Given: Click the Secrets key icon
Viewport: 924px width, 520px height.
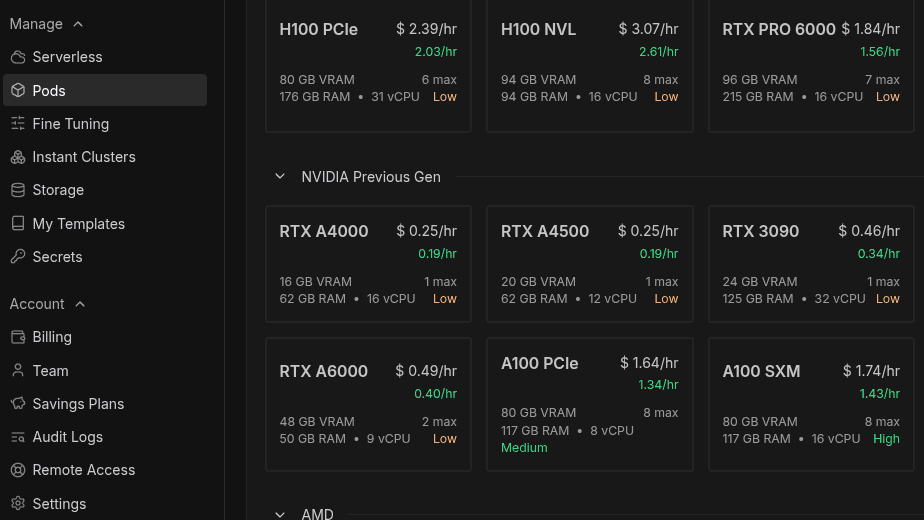Looking at the screenshot, I should 18,256.
